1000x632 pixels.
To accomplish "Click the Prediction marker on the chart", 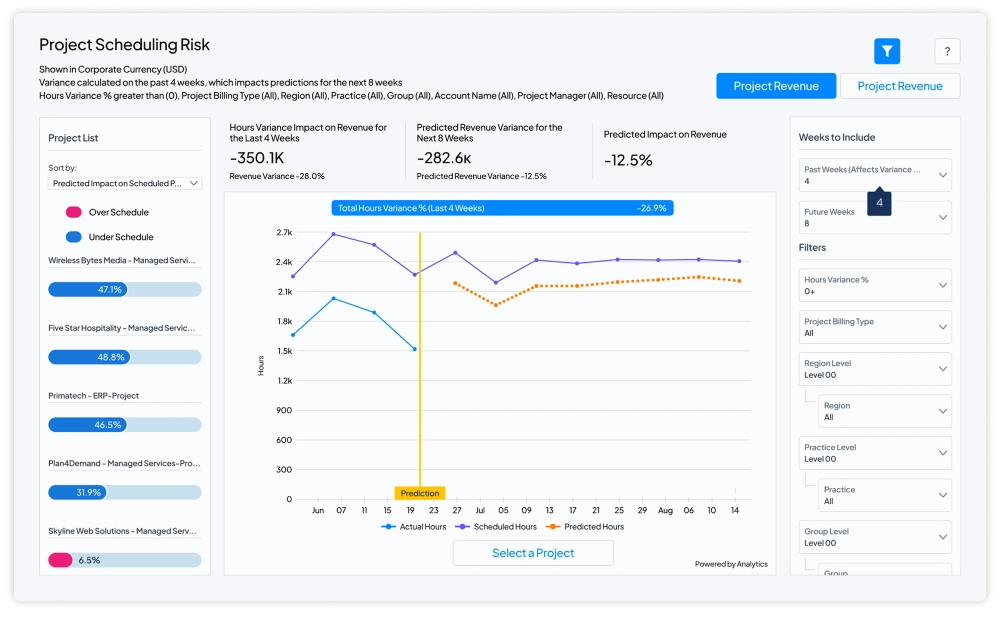I will [420, 493].
